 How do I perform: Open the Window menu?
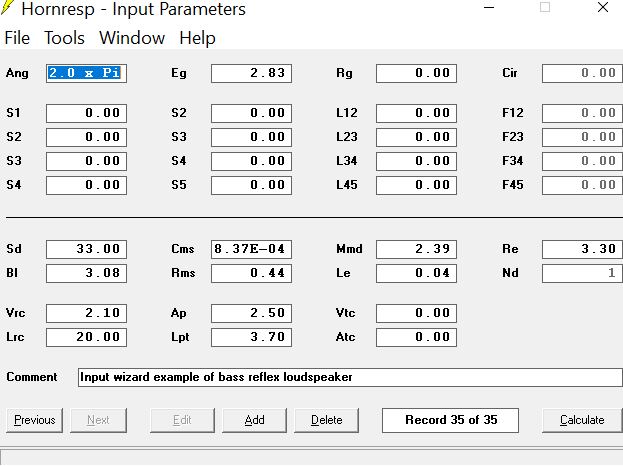click(x=132, y=38)
